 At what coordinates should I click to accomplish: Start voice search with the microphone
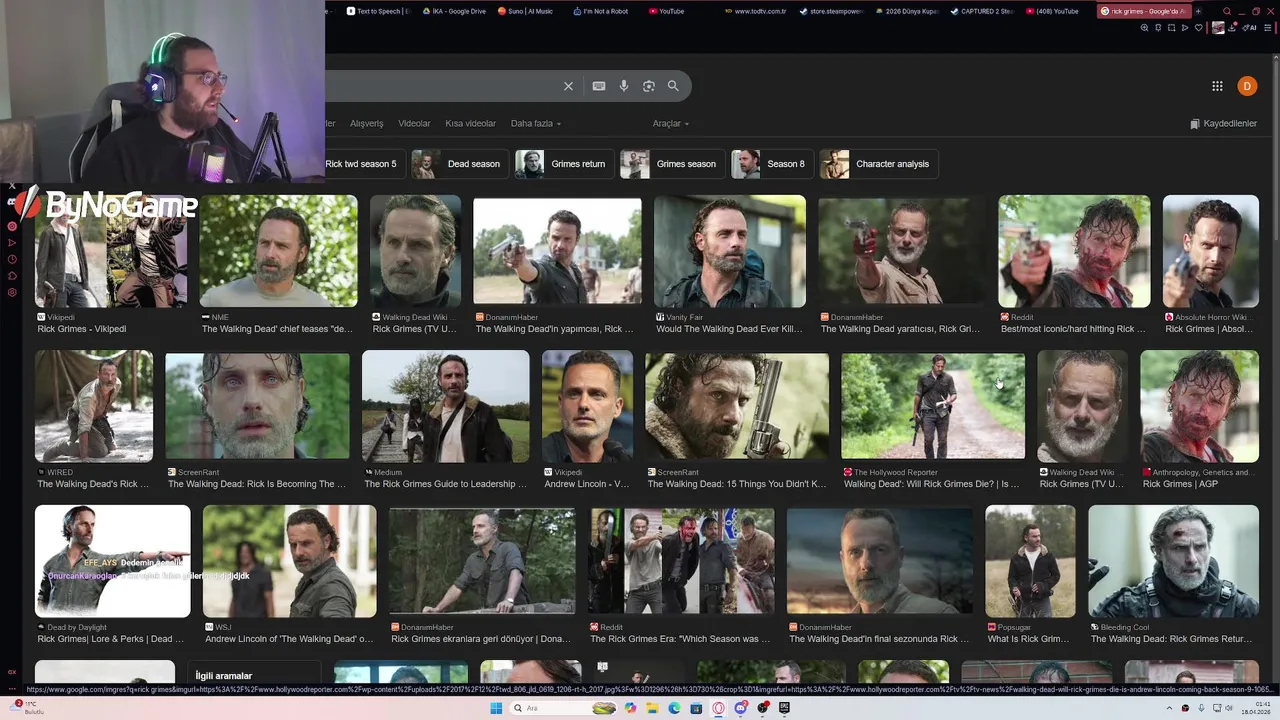coord(624,86)
